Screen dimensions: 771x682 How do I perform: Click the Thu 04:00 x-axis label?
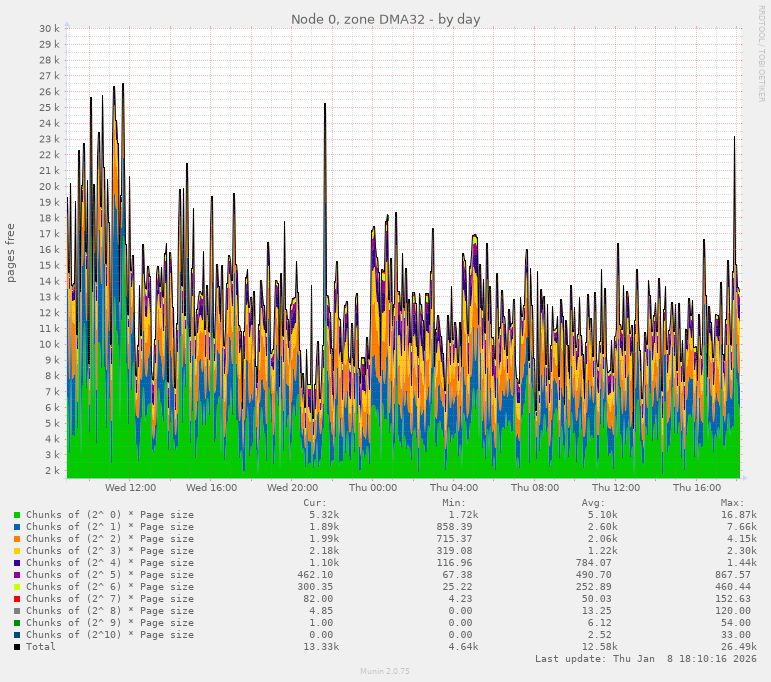tap(454, 488)
